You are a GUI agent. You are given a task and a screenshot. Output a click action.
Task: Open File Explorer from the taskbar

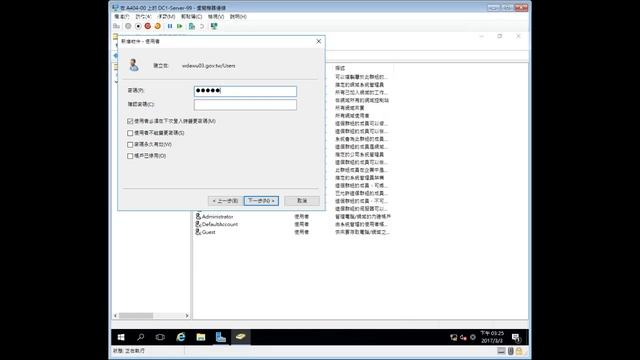[200, 337]
